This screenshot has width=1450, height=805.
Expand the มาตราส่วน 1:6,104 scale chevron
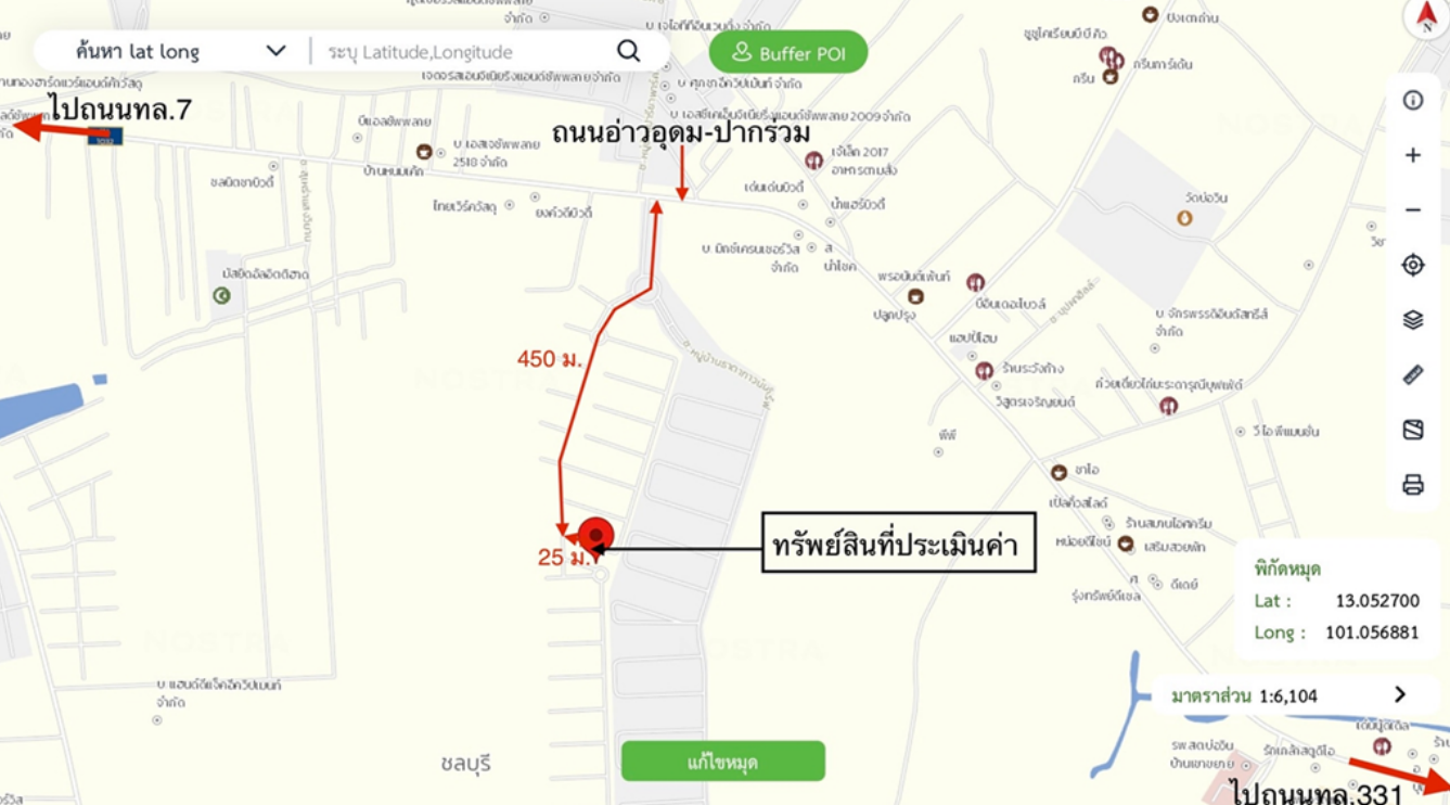pyautogui.click(x=1400, y=695)
